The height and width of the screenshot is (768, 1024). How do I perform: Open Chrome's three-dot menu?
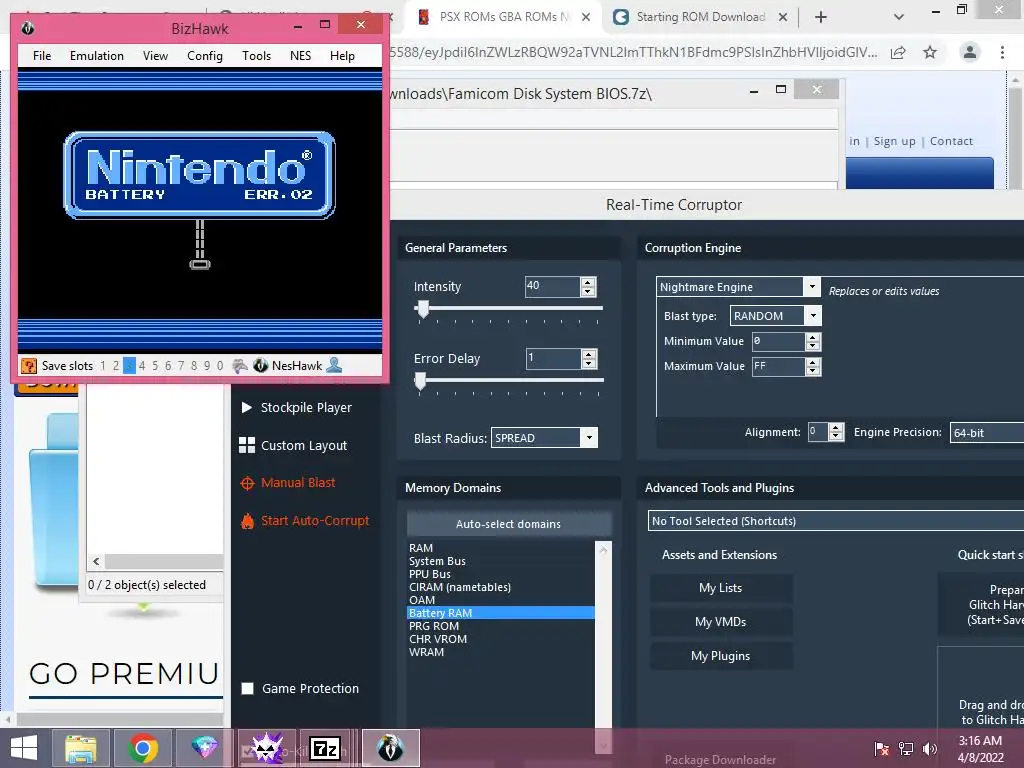(1002, 52)
